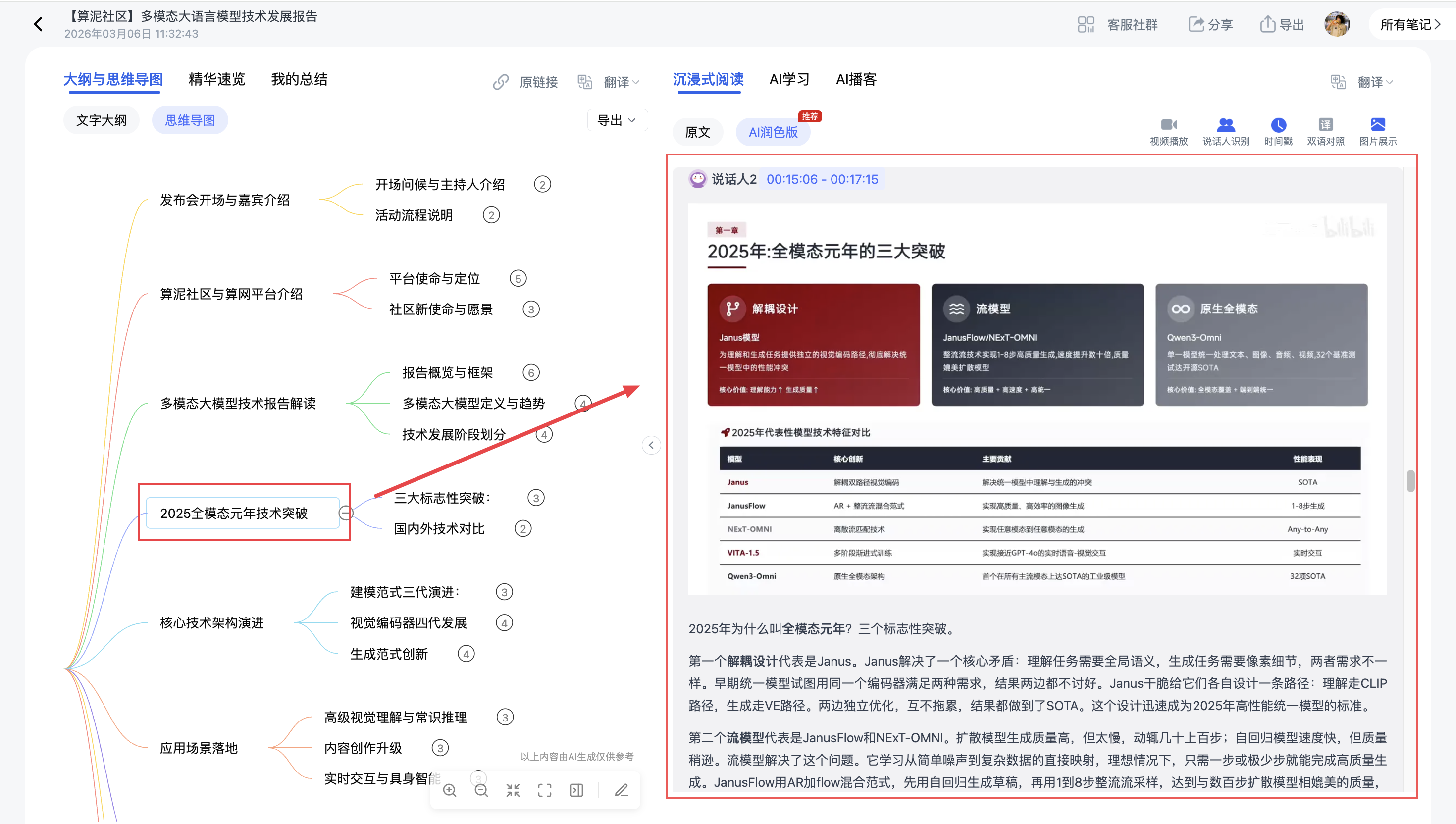Select the 生成范式创新 node

click(x=389, y=654)
